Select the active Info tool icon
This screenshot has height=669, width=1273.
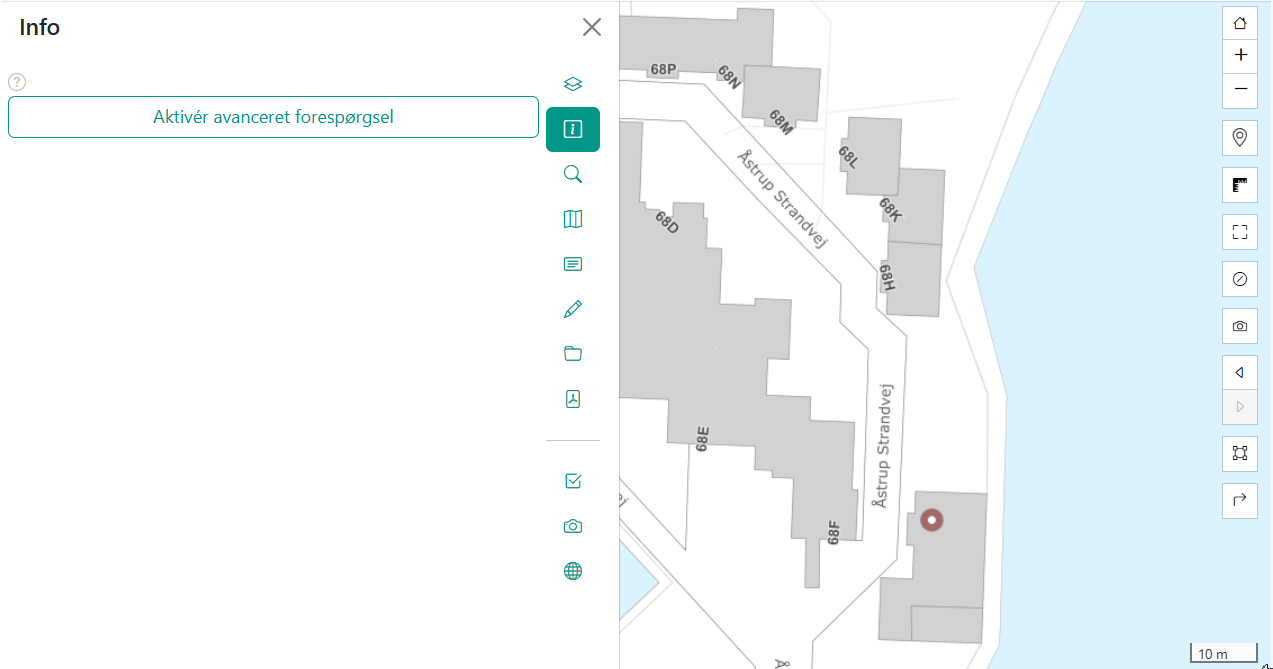click(572, 129)
